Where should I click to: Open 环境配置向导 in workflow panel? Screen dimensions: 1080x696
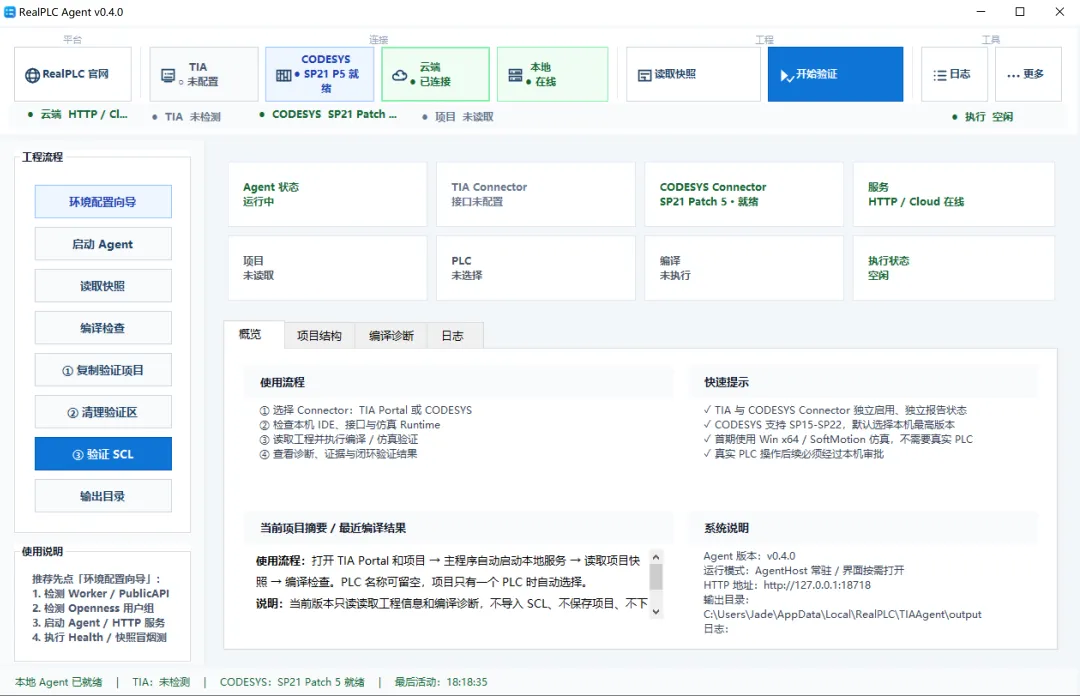tap(103, 201)
